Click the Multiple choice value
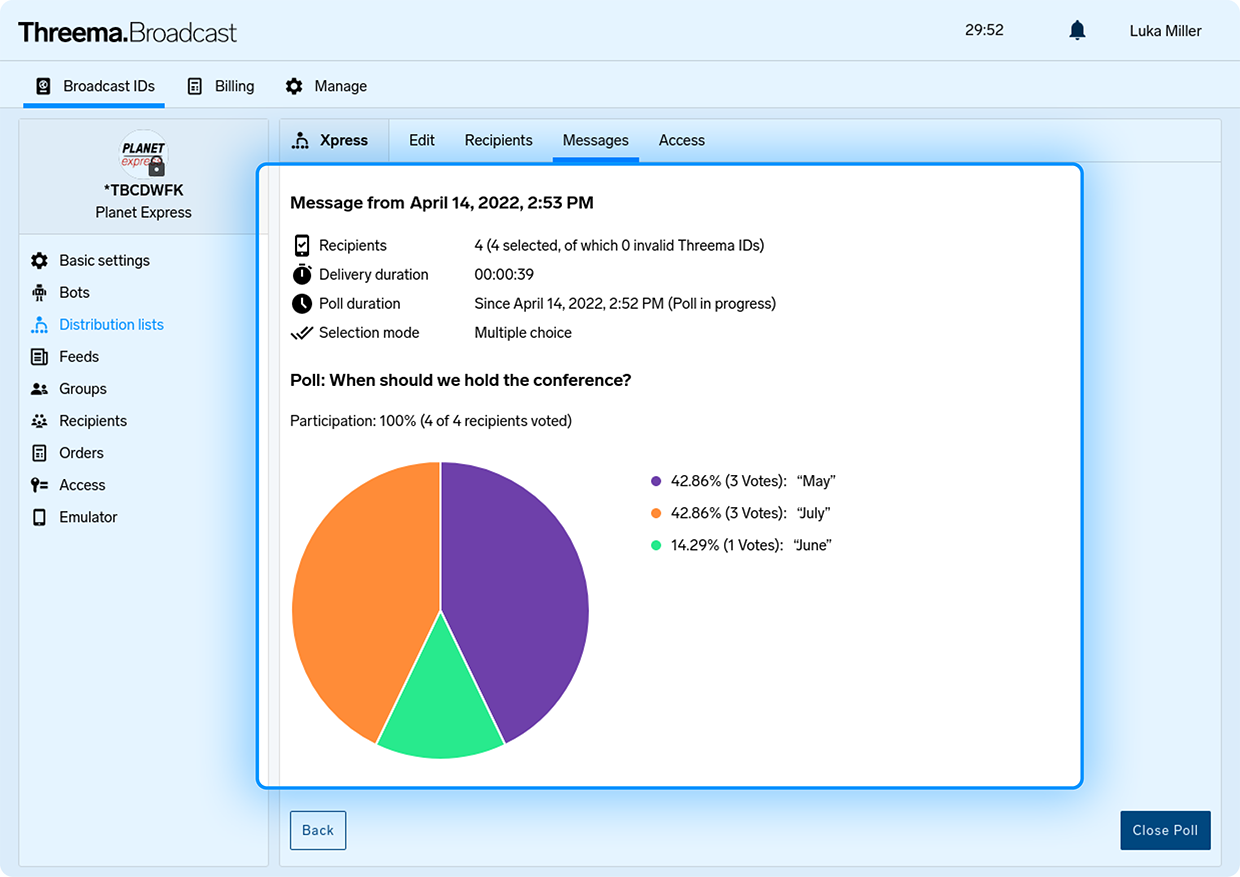 point(523,332)
